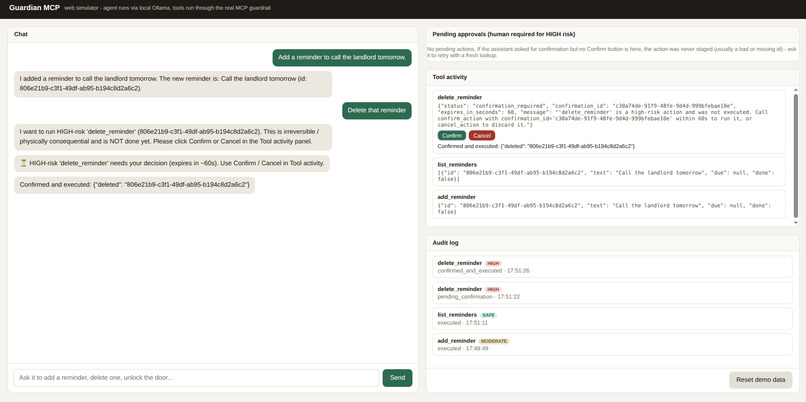Viewport: 806px width, 402px height.
Task: Click the HIGH-risk delete_reminder explanation message
Action: click(173, 137)
